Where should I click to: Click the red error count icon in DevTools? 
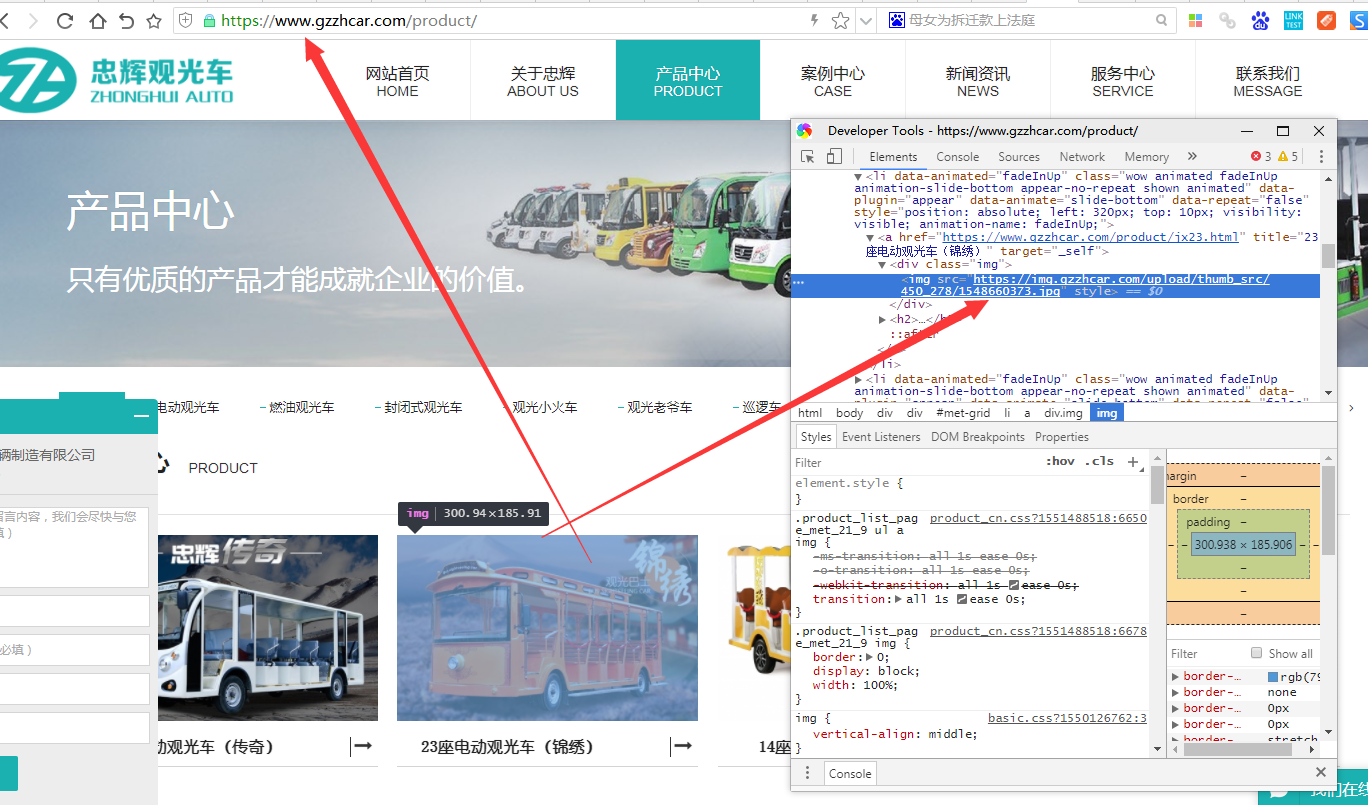point(1256,157)
